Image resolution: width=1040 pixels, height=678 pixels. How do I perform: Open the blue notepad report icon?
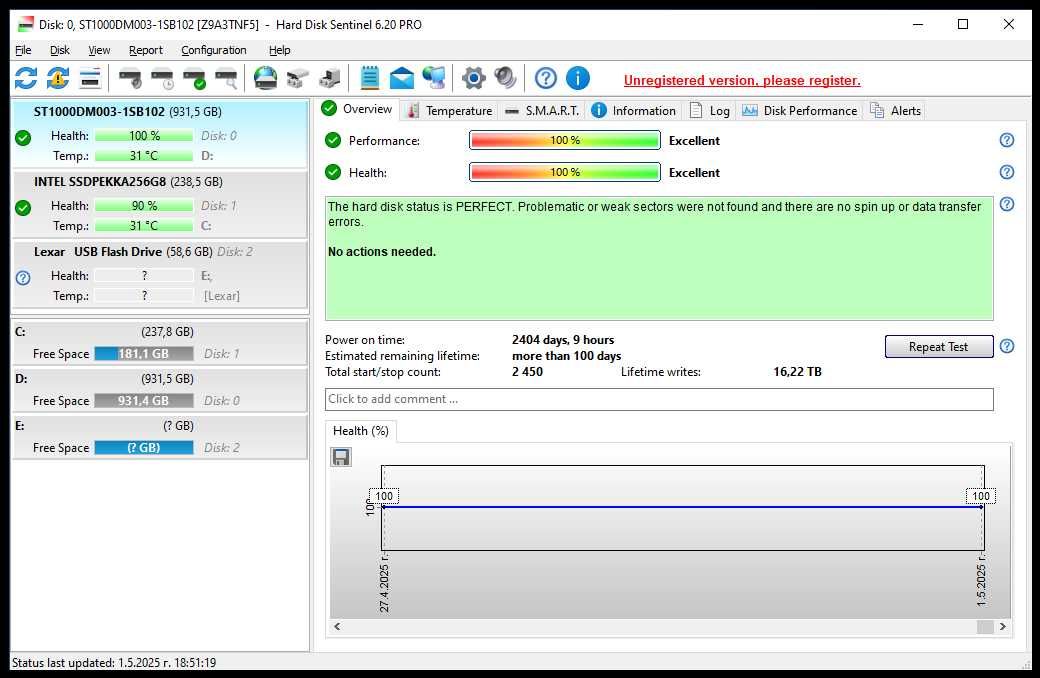pyautogui.click(x=369, y=78)
